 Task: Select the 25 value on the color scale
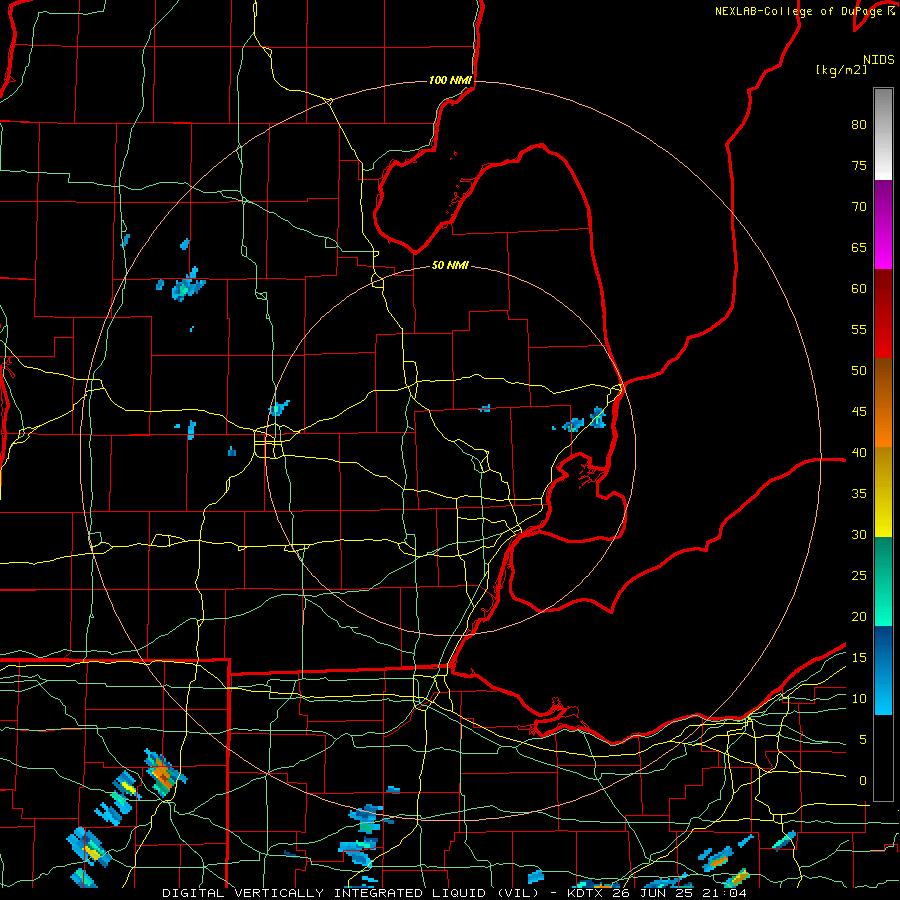click(859, 575)
